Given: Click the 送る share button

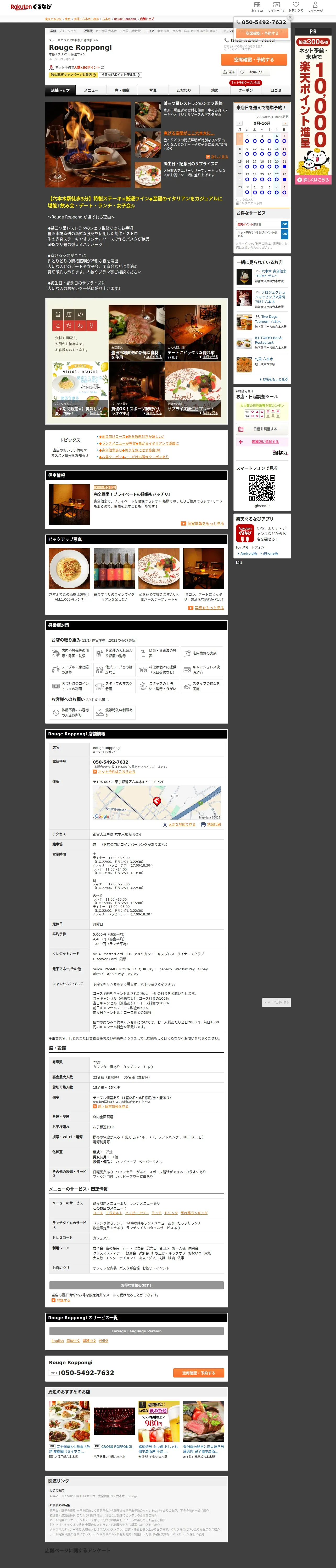Looking at the screenshot, I should pos(229,72).
